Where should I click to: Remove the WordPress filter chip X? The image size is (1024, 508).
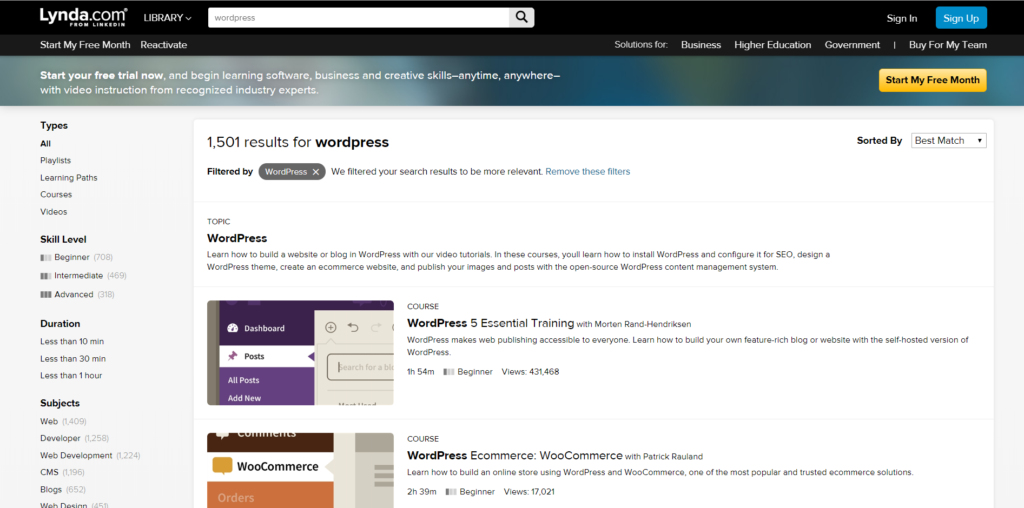point(315,172)
